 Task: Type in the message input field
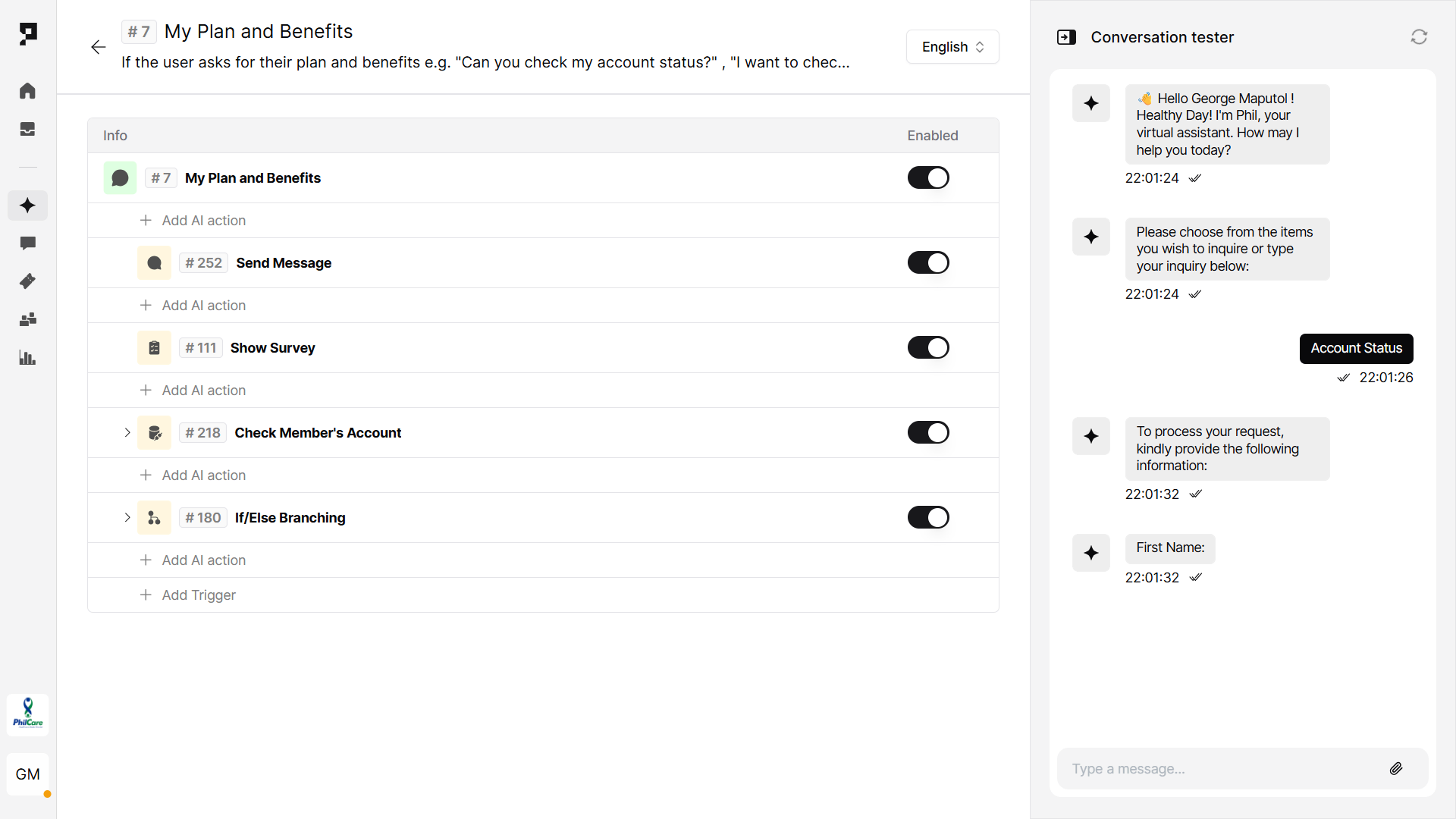tap(1221, 769)
